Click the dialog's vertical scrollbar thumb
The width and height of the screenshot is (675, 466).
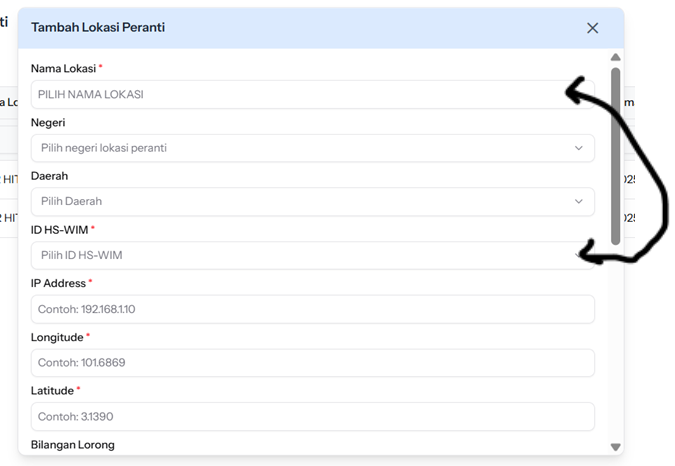tap(616, 150)
